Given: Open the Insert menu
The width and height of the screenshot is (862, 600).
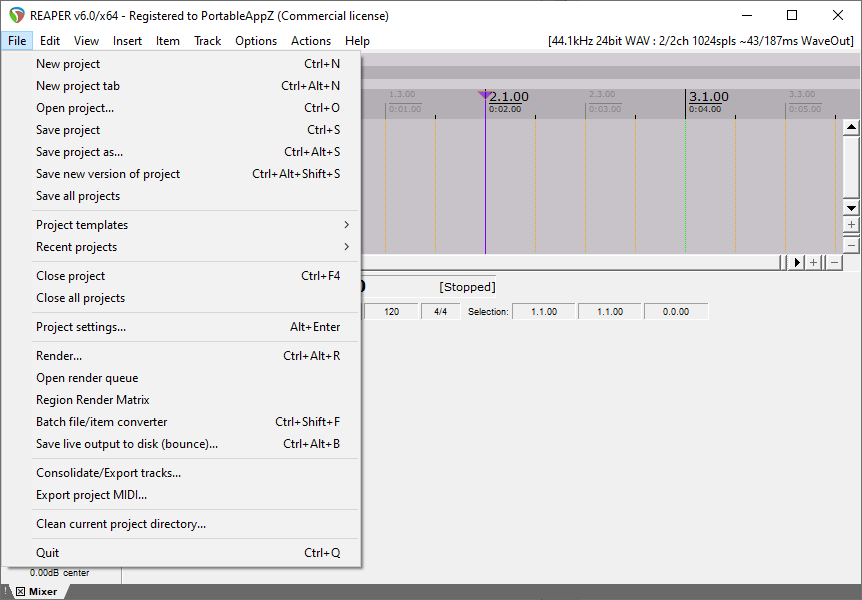Looking at the screenshot, I should click(127, 41).
